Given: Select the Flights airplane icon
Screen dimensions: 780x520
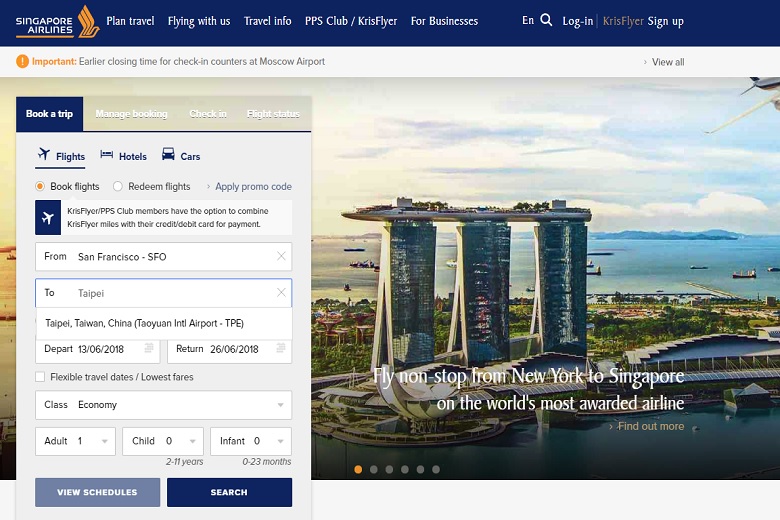Looking at the screenshot, I should point(44,155).
